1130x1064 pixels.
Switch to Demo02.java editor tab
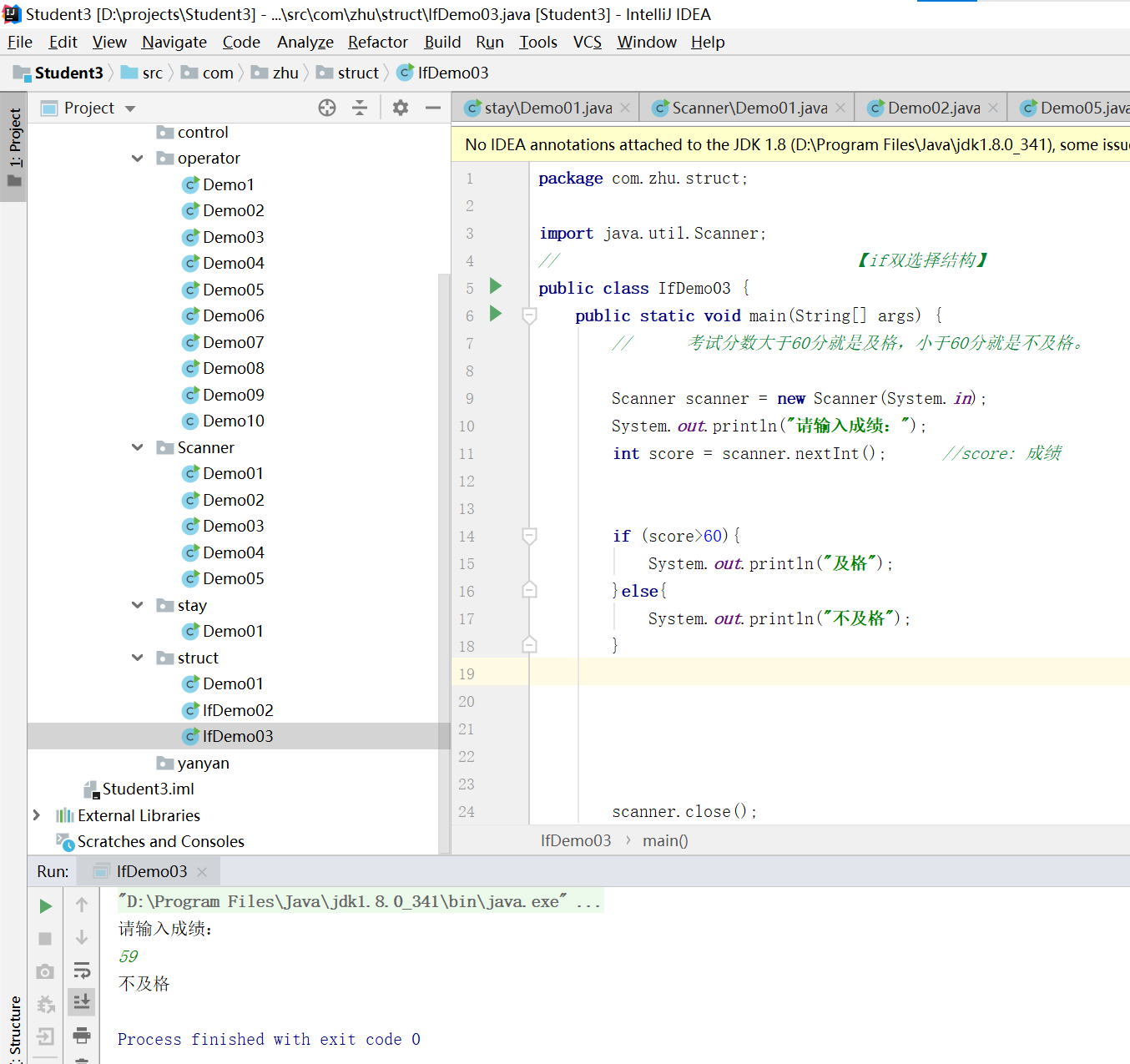932,108
